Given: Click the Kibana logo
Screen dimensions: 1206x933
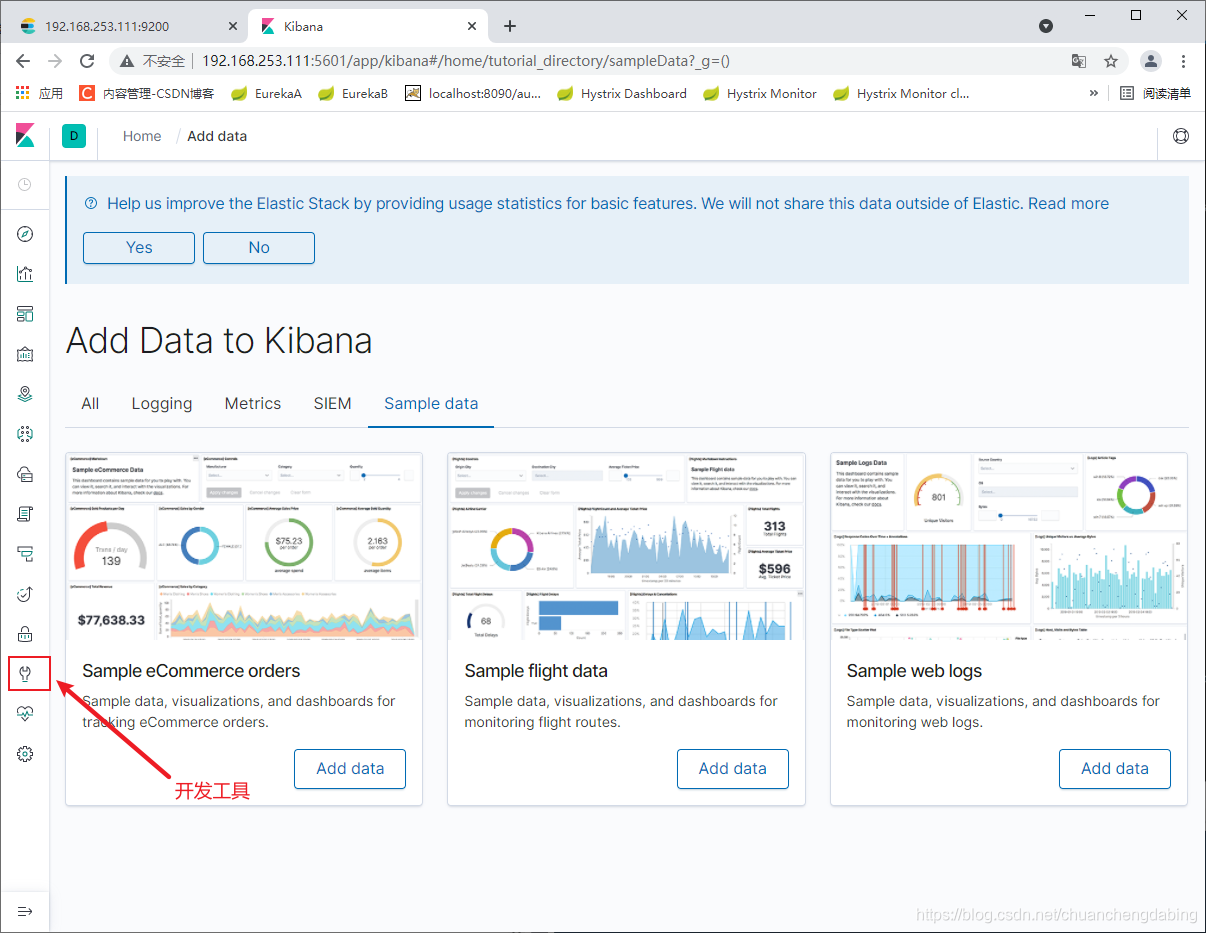Looking at the screenshot, I should tap(25, 136).
